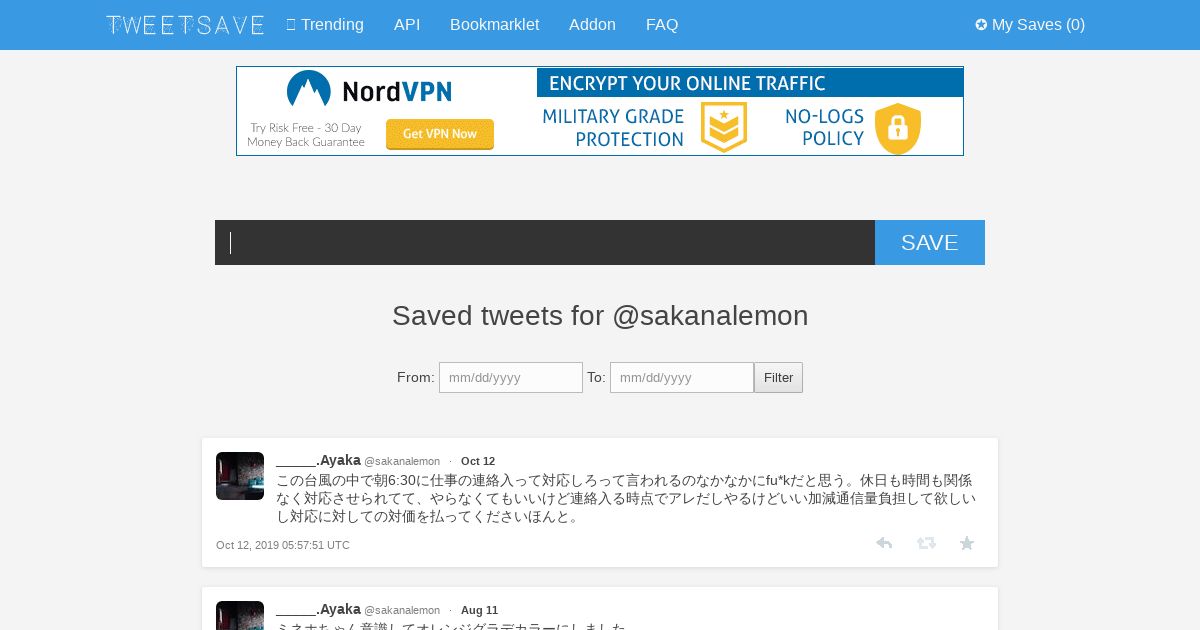Click the SAVE button
Screen dimensions: 1200x630
[930, 243]
